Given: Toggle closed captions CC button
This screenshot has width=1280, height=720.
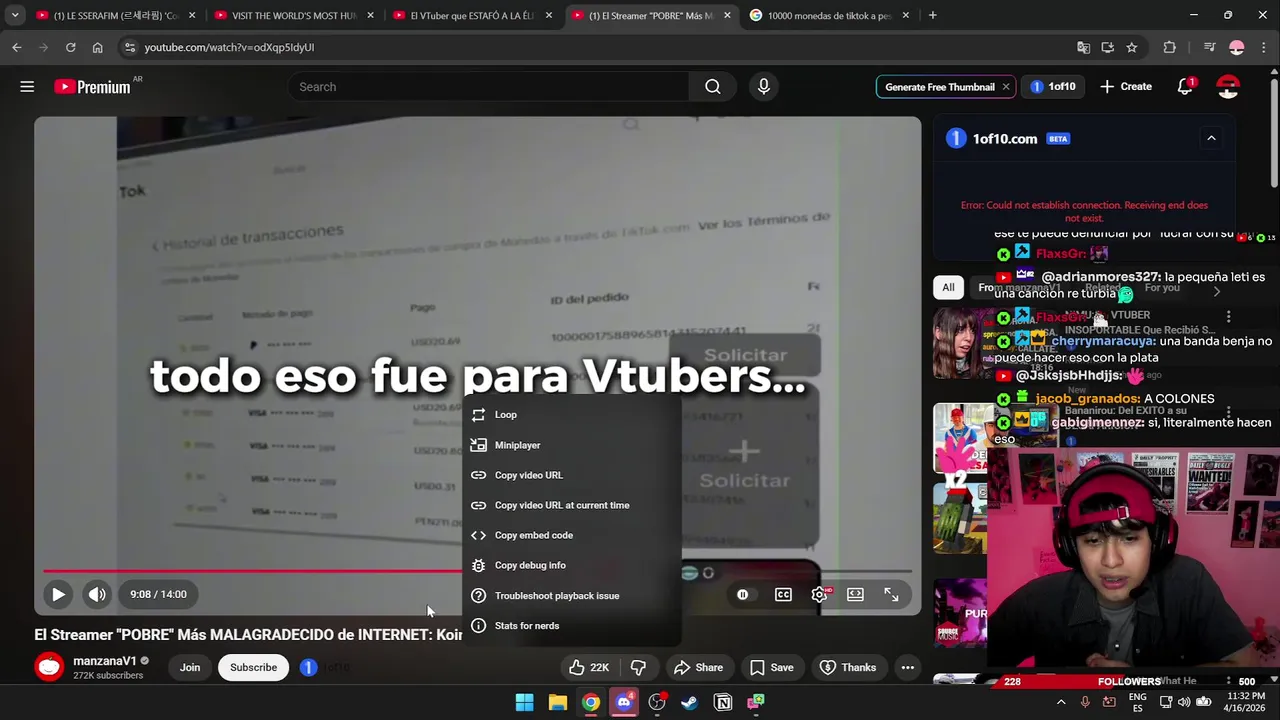Looking at the screenshot, I should pos(783,594).
